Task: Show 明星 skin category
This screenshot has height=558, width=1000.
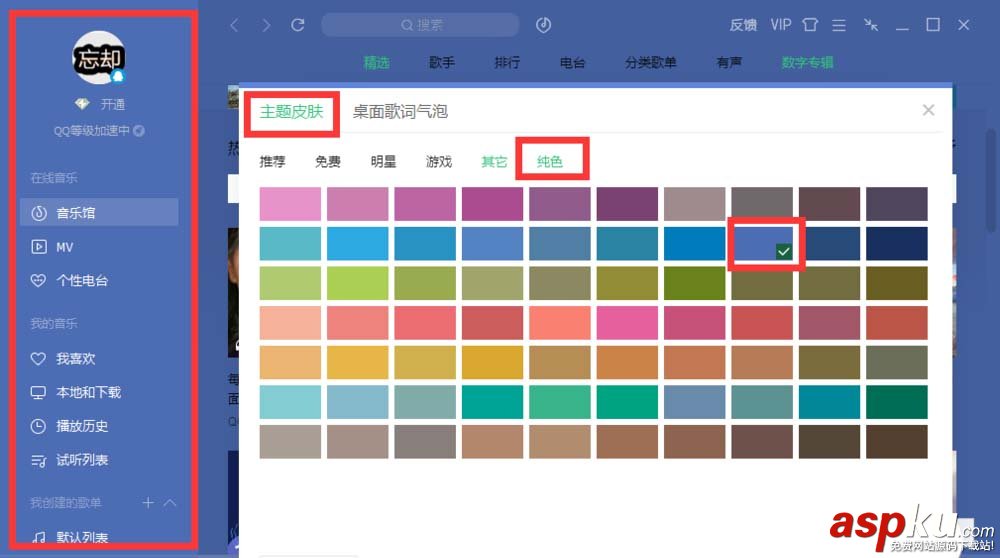Action: coord(383,161)
